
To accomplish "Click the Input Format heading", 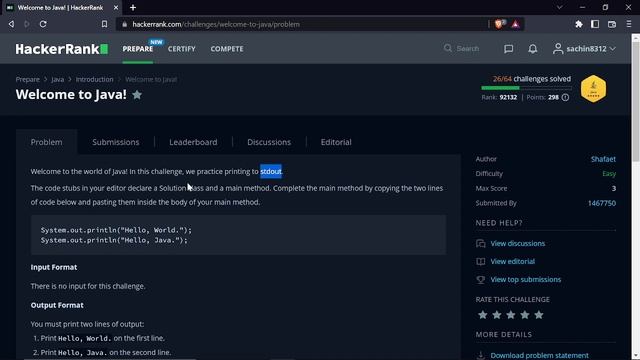I will click(x=54, y=267).
